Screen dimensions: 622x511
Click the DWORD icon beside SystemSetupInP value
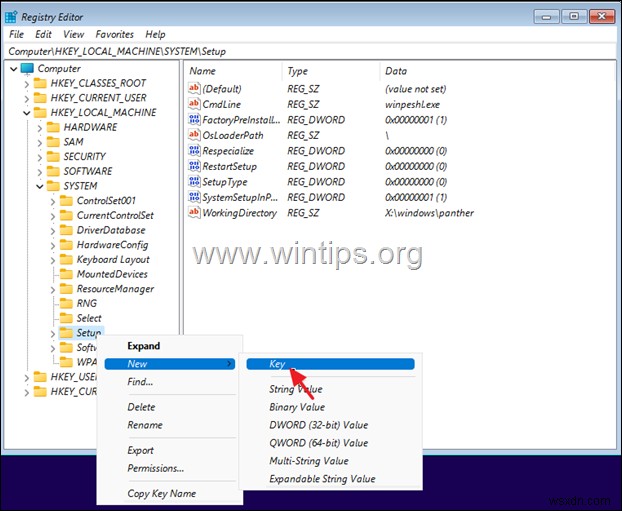tap(194, 197)
